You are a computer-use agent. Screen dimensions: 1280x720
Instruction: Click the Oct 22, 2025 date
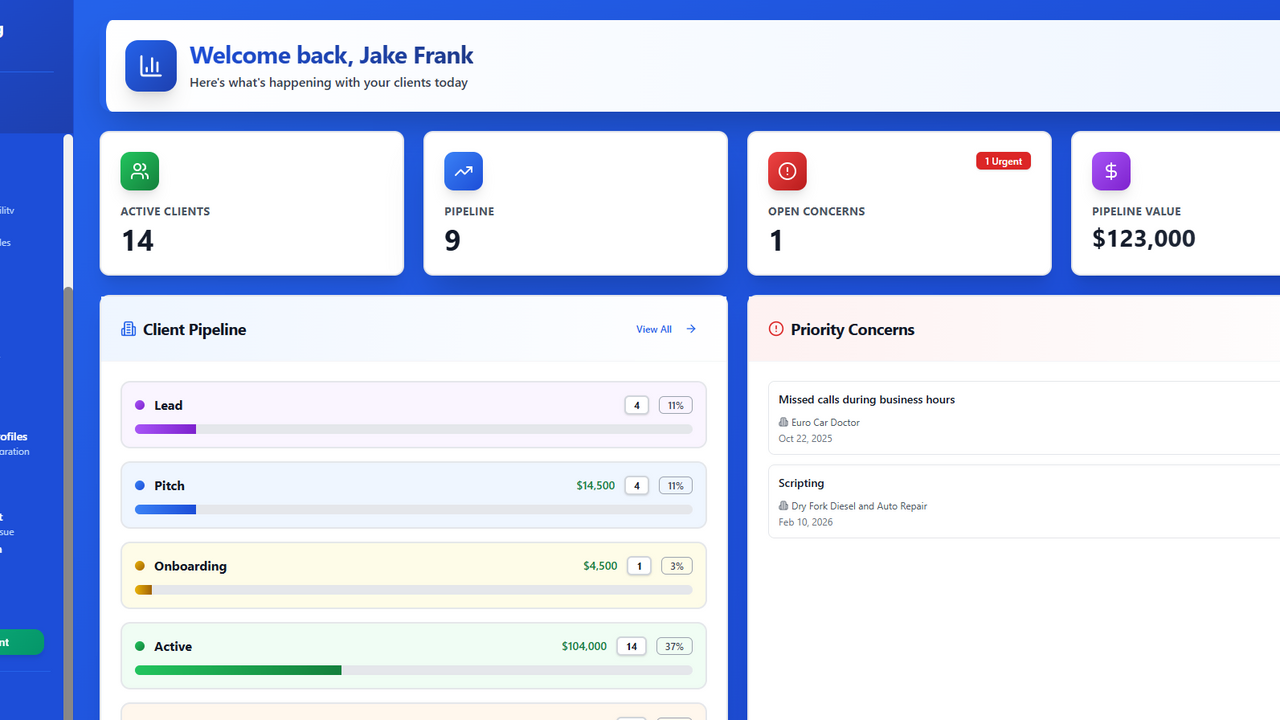805,438
